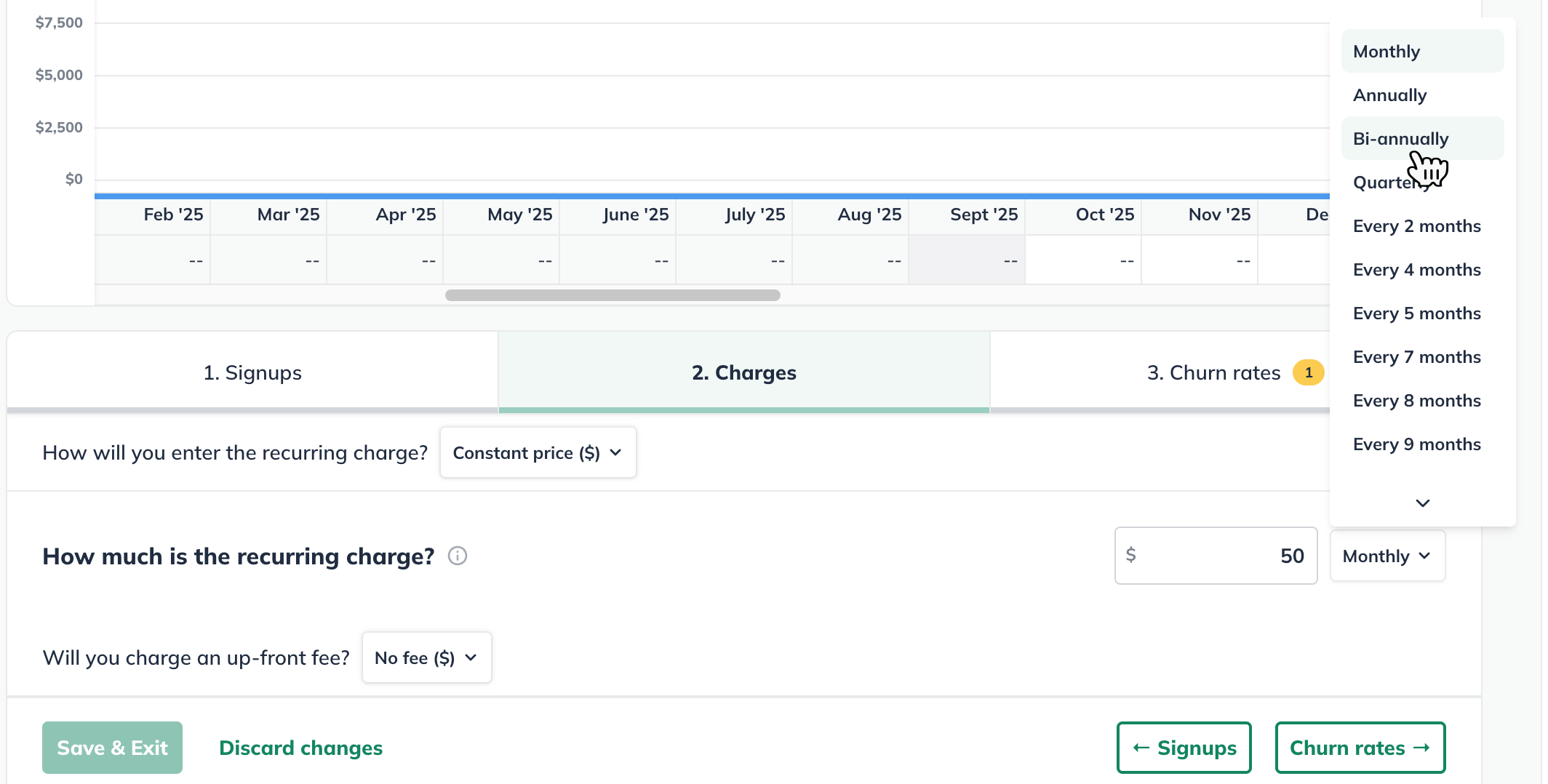Viewport: 1548px width, 784px height.
Task: Click the recurring charge amount field showing 50
Action: coord(1215,556)
